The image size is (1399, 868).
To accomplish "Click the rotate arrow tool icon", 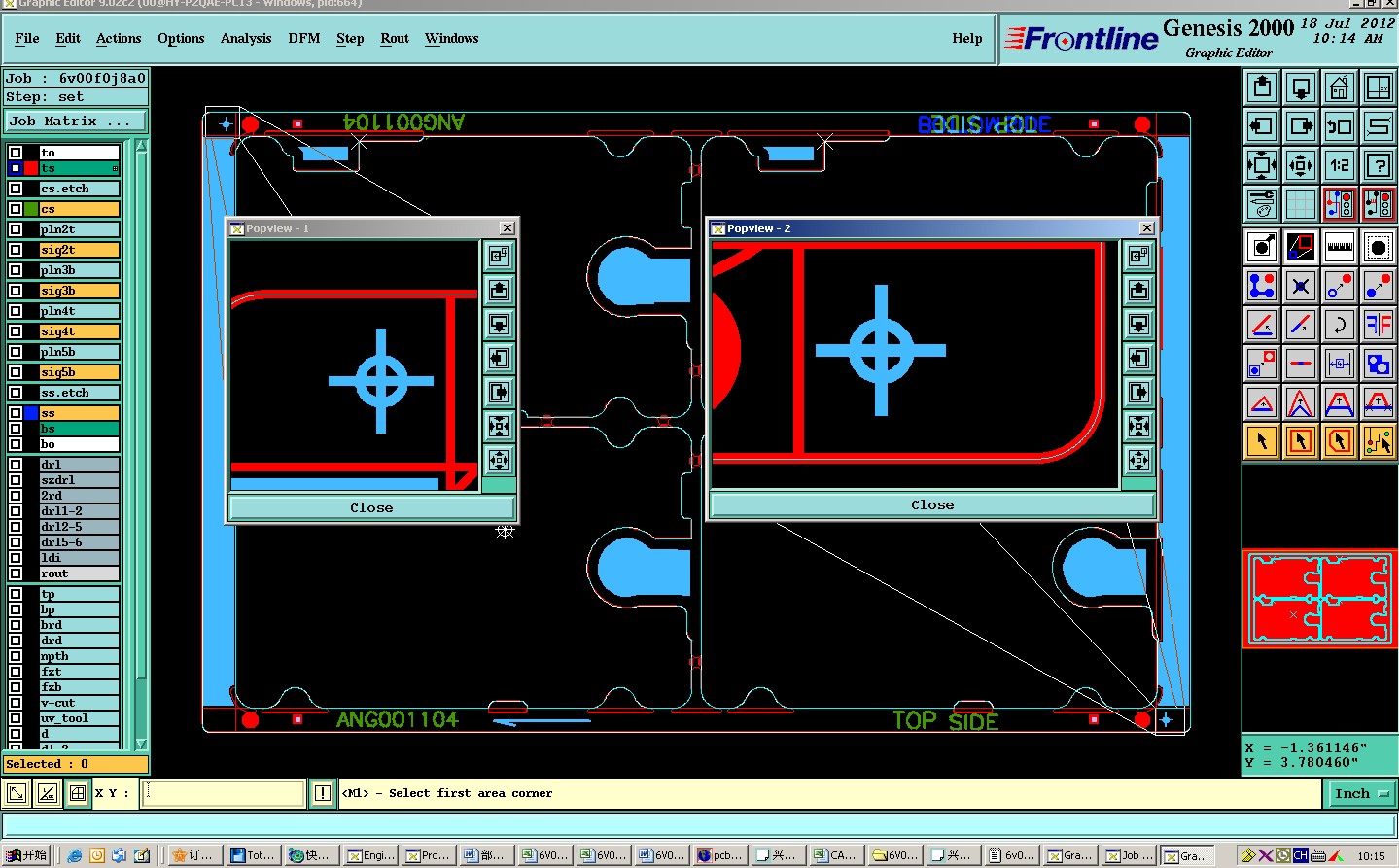I will 1340,325.
